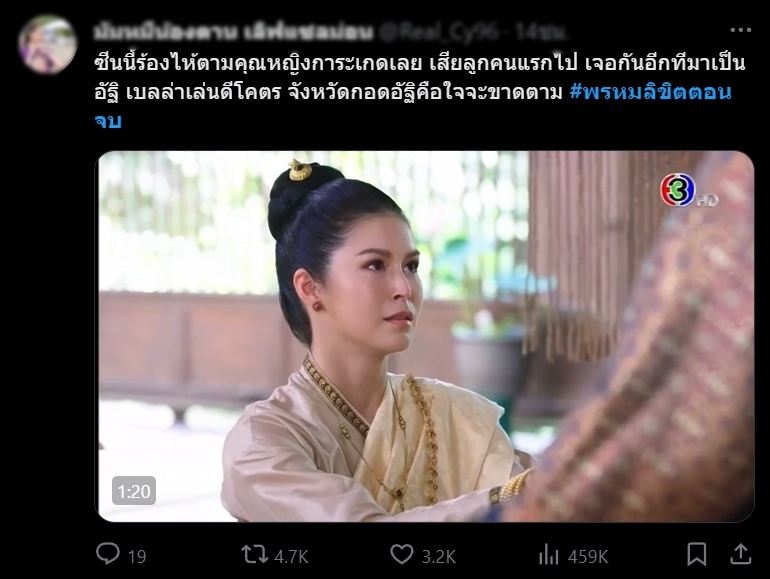Play the embedded video clip
The height and width of the screenshot is (579, 770).
coord(426,336)
